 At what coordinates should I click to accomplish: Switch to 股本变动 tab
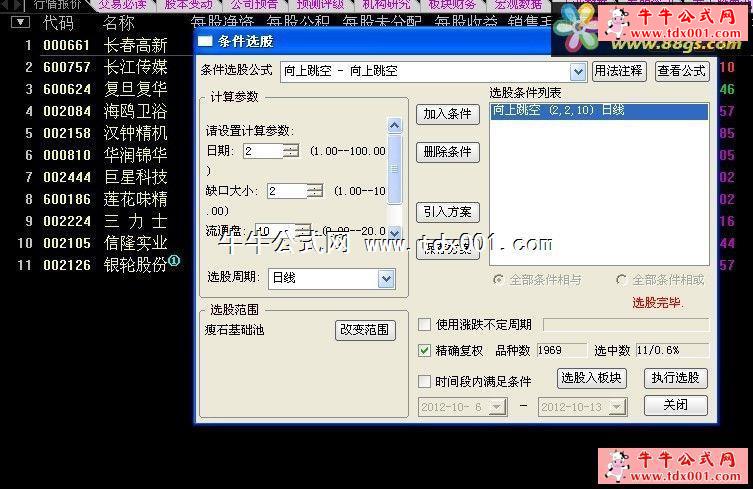(x=188, y=5)
